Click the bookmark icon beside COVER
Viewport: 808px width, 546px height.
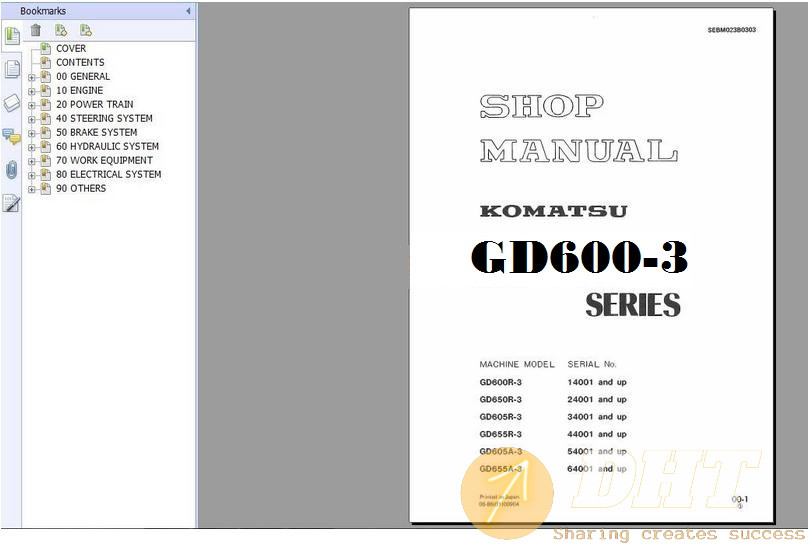coord(45,48)
